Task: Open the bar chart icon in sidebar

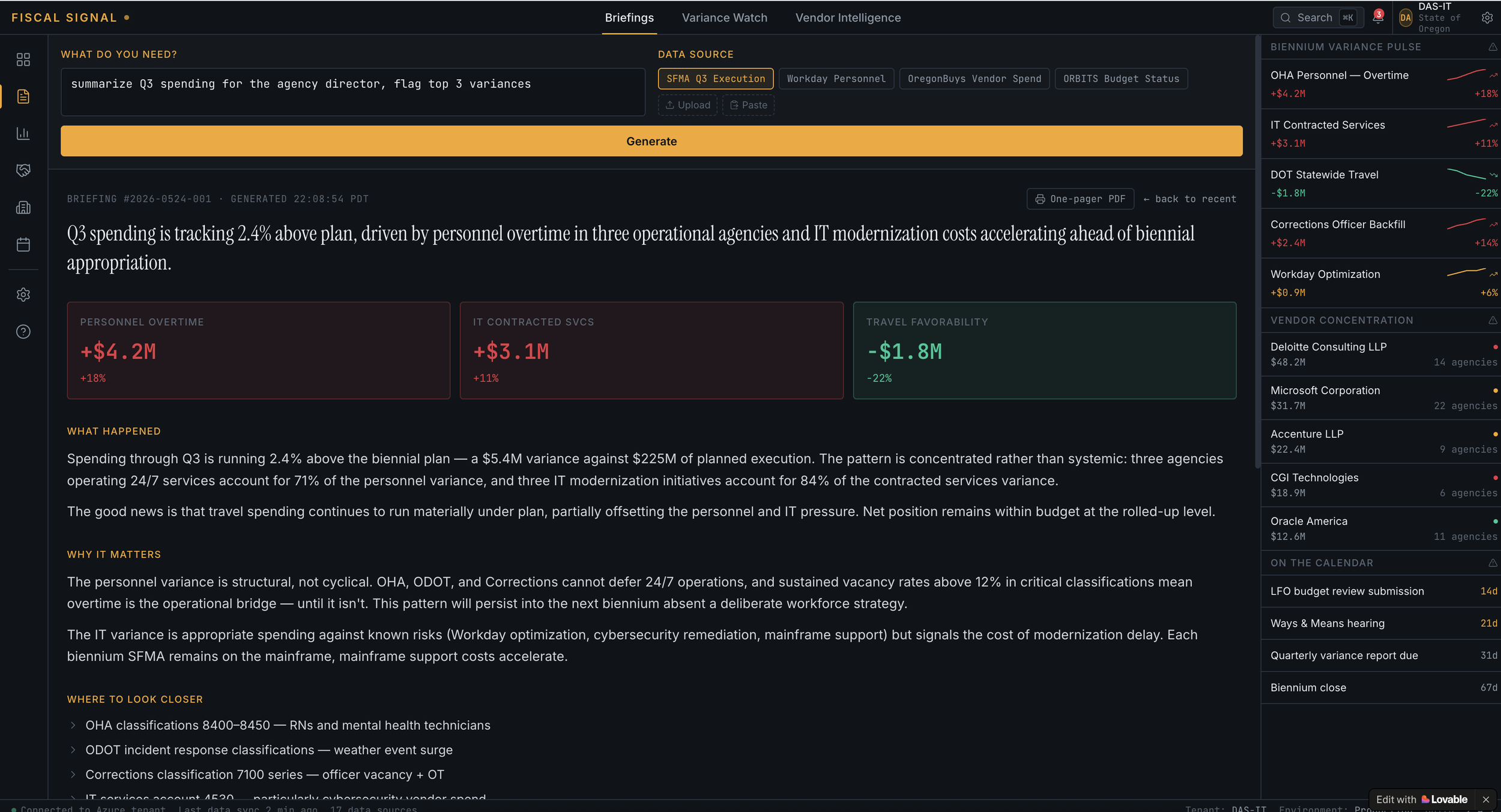Action: pyautogui.click(x=23, y=133)
